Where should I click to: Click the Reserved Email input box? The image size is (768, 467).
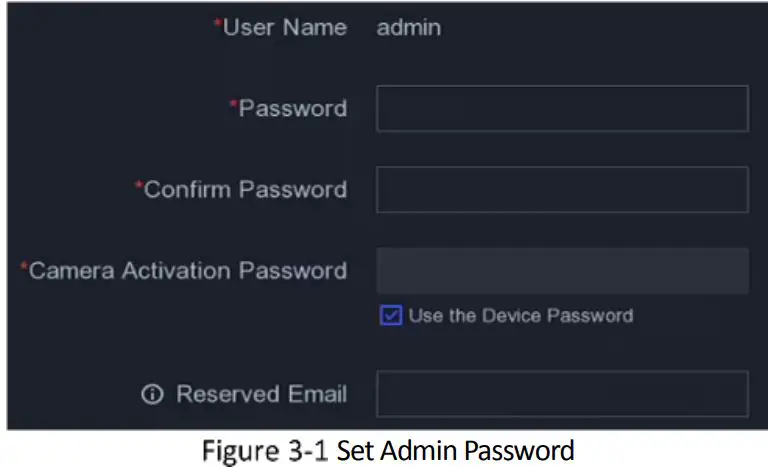[562, 394]
